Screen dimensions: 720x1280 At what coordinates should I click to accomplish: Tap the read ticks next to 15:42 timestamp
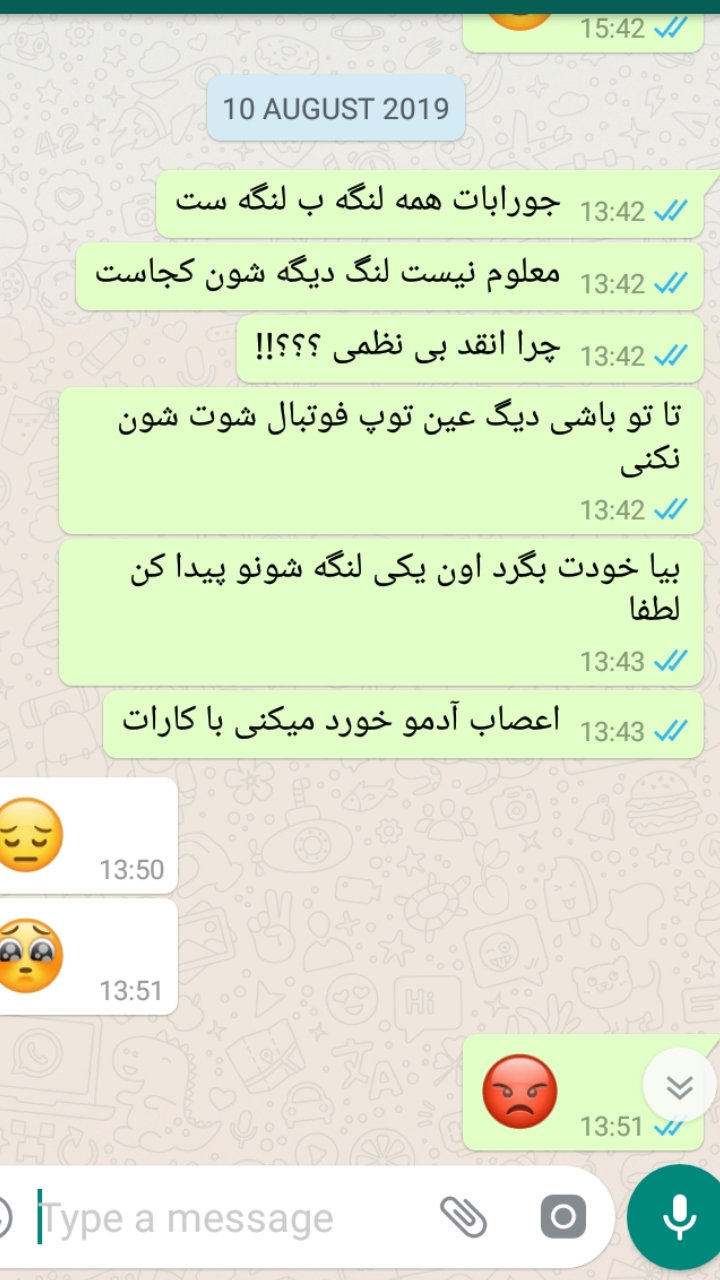point(670,28)
